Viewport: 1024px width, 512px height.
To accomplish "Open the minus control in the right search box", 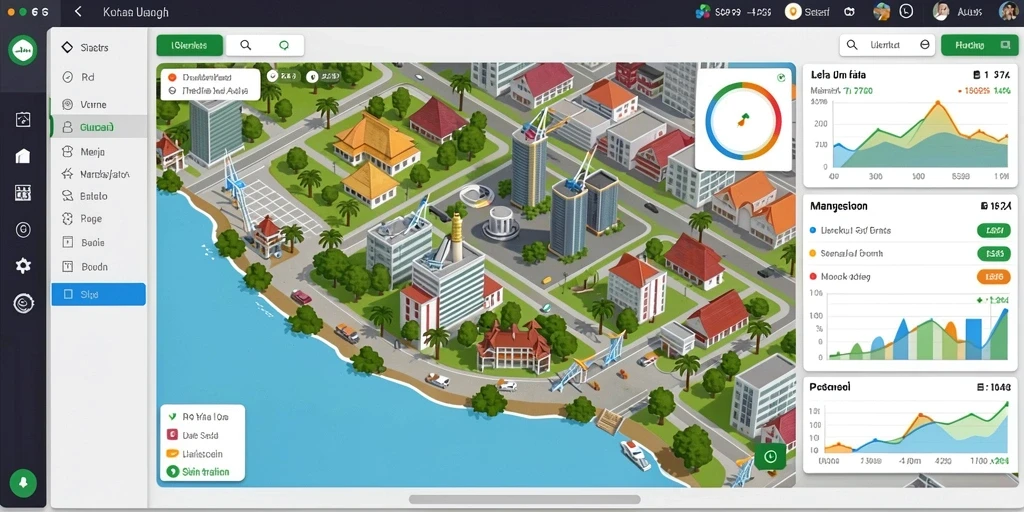I will click(x=924, y=44).
